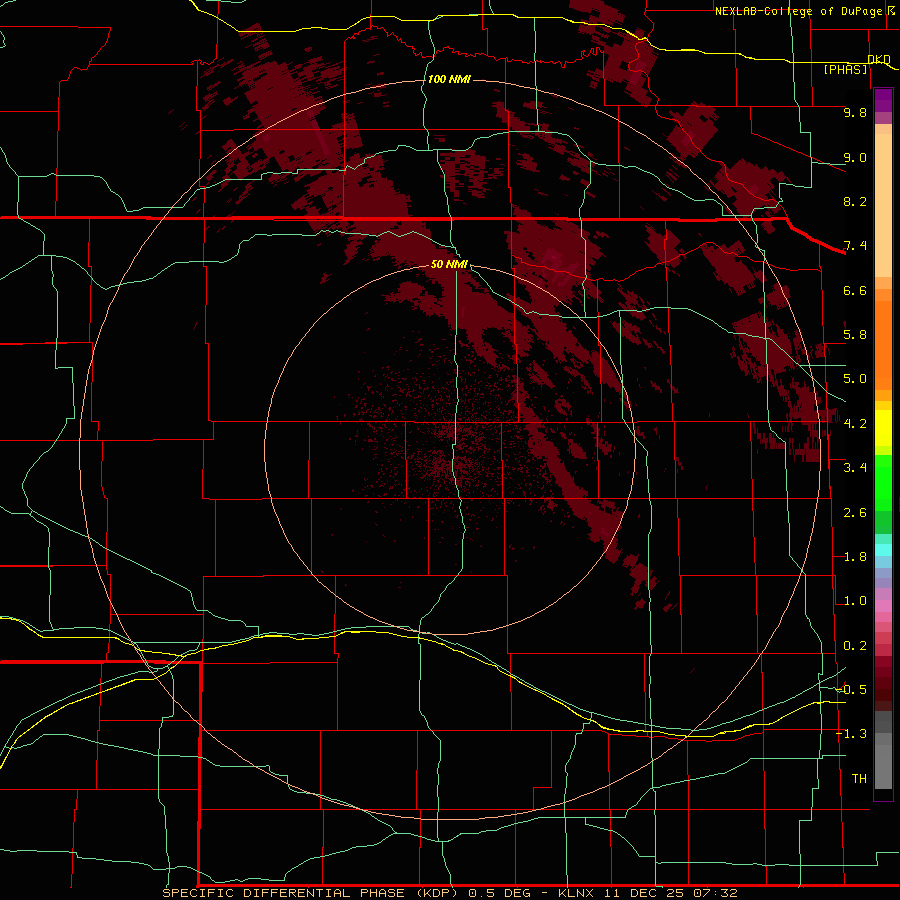The width and height of the screenshot is (900, 900).
Task: Click the 4.2 value on the scale
Action: pos(855,424)
